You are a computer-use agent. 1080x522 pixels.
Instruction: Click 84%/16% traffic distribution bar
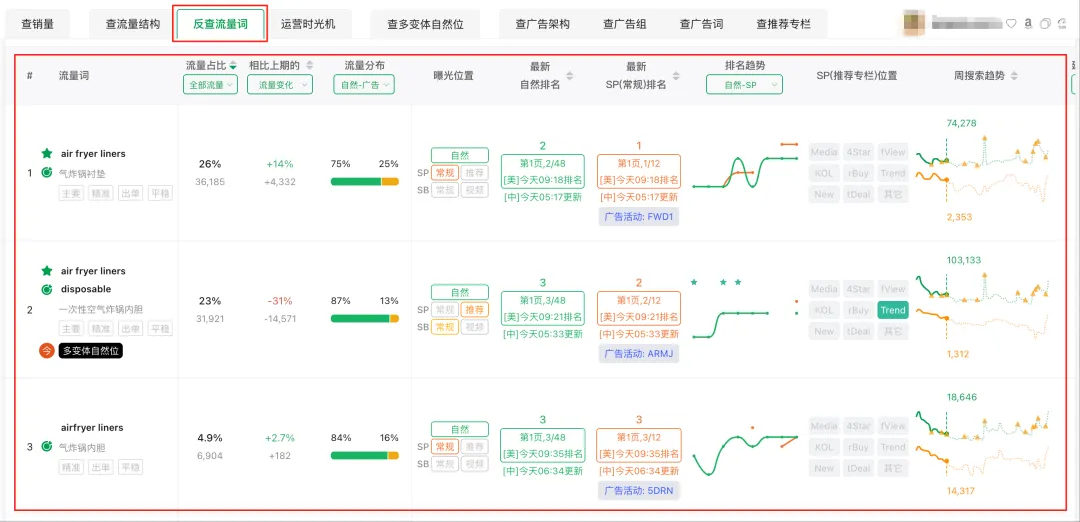coord(364,455)
